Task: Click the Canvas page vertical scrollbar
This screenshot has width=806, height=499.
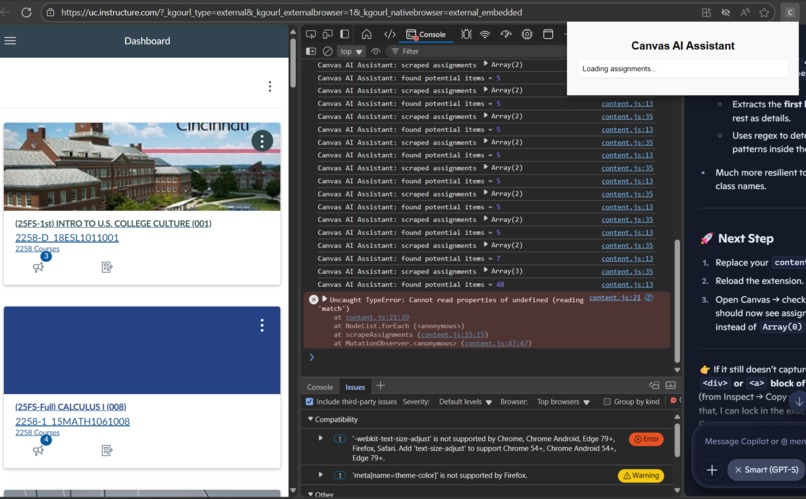Action: (x=293, y=62)
